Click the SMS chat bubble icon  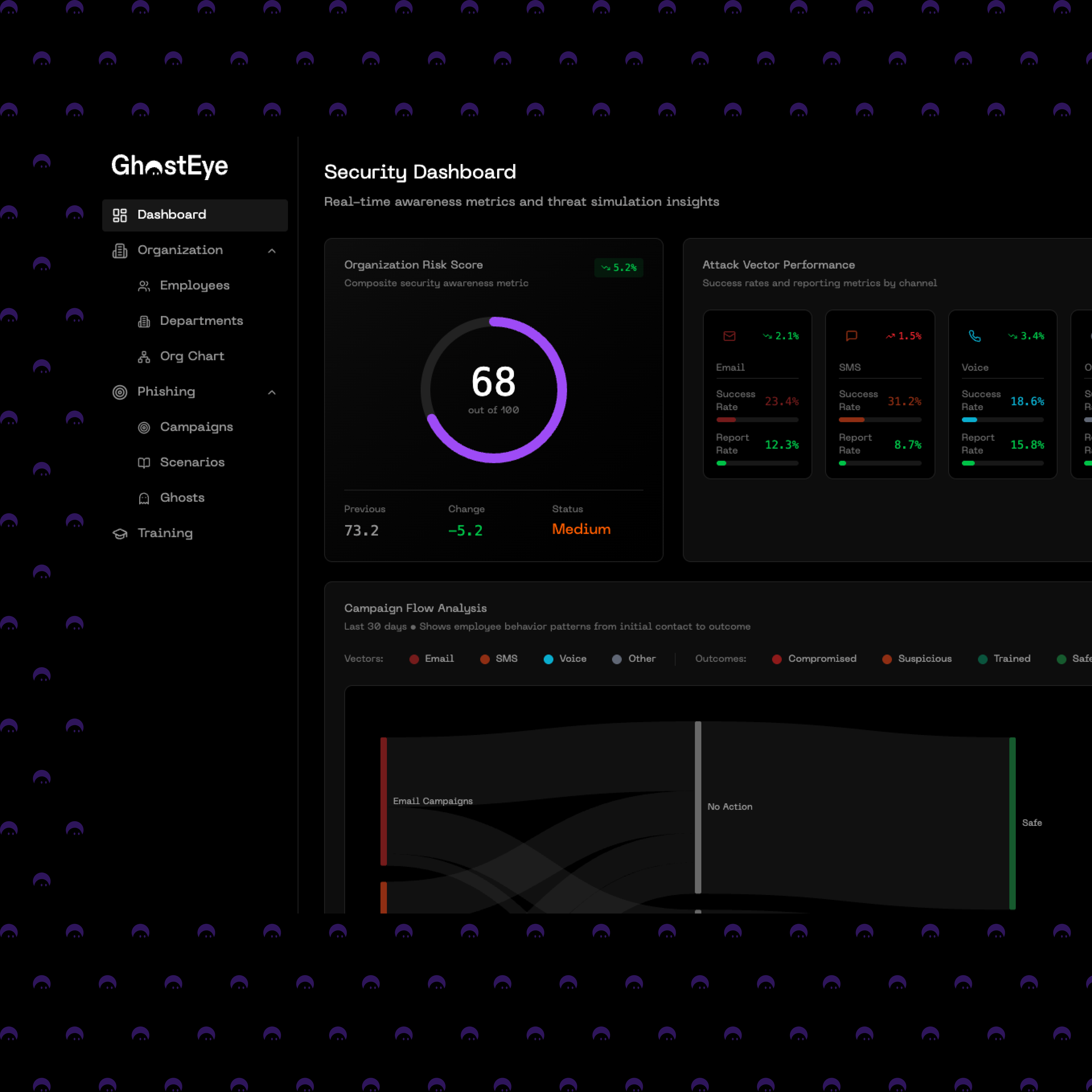tap(851, 336)
